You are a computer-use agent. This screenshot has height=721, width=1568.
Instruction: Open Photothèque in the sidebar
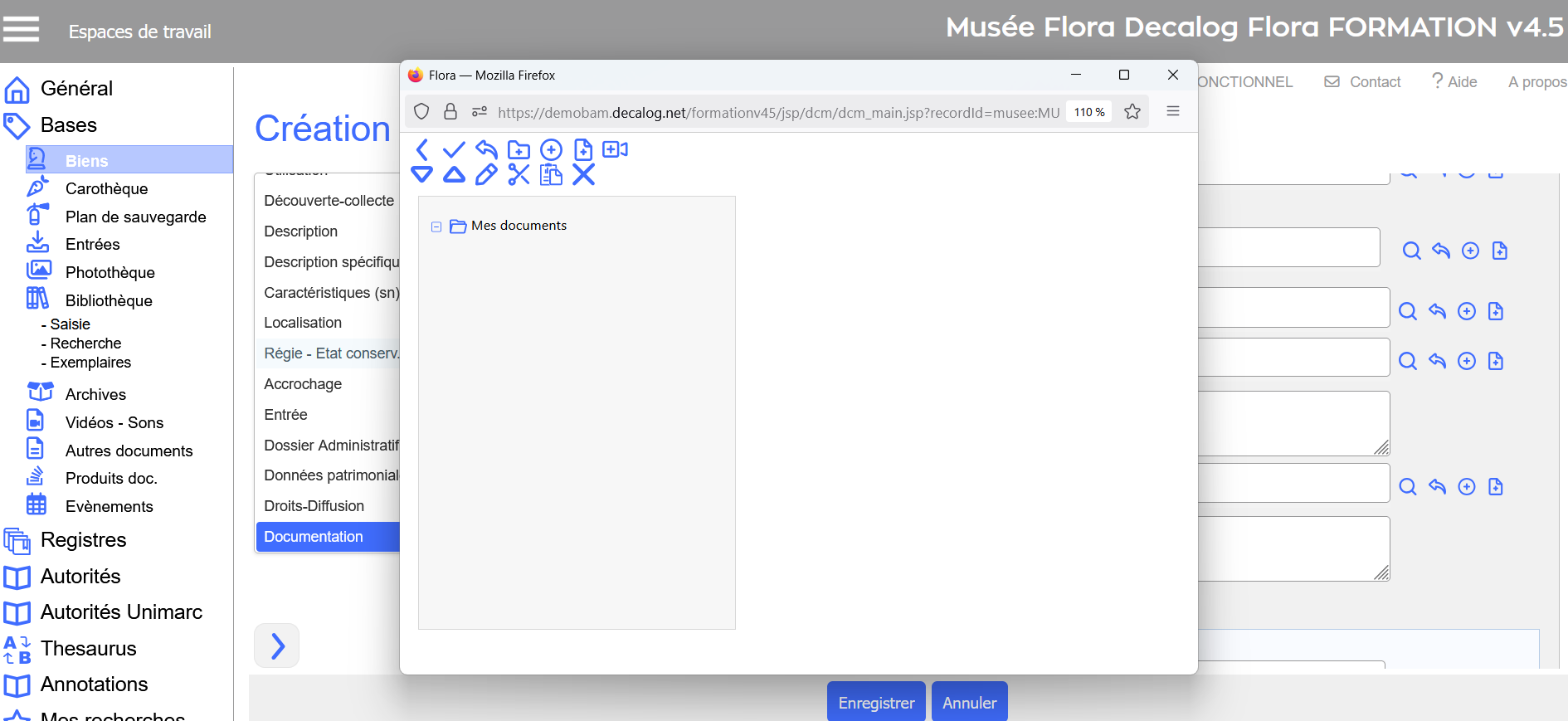click(x=110, y=272)
